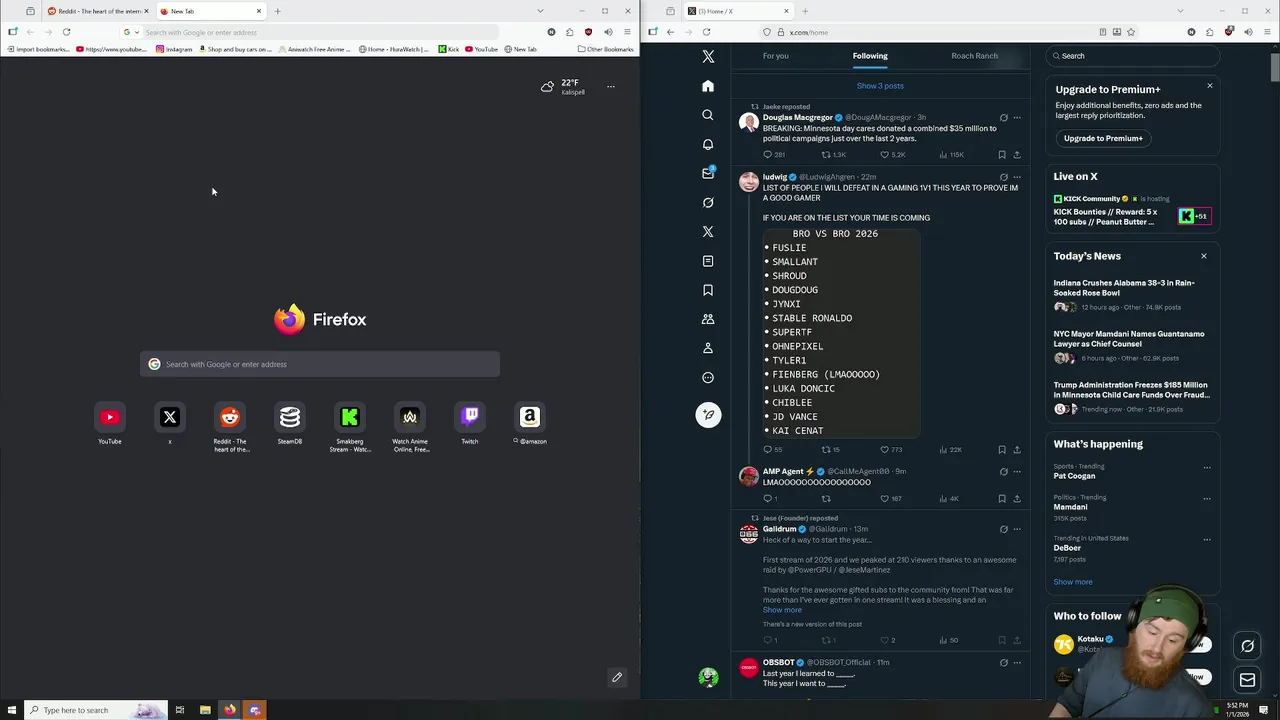Switch to the Roach Ranch tab
Viewport: 1280px width, 720px height.
974,56
